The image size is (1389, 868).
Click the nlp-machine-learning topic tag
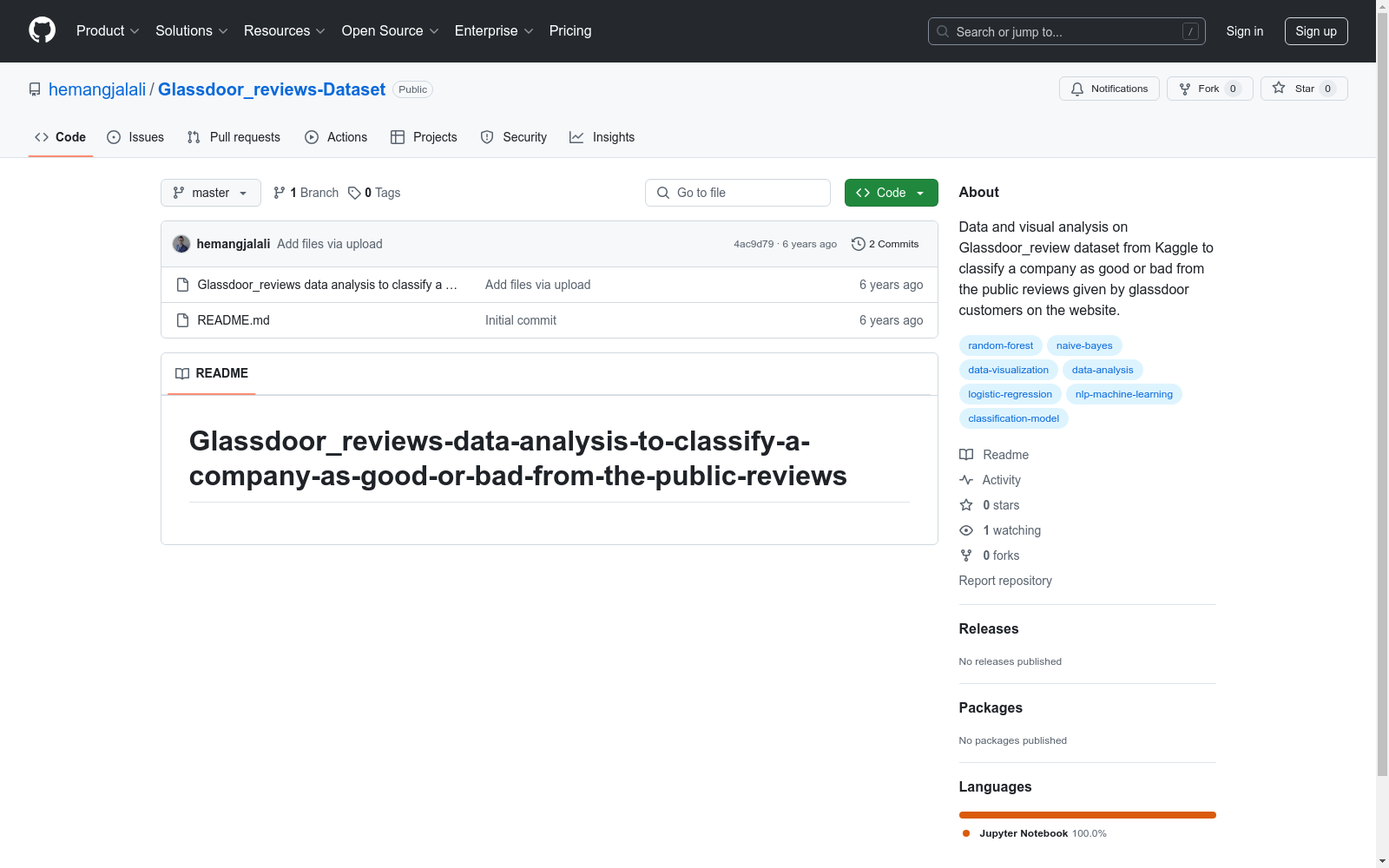point(1124,394)
